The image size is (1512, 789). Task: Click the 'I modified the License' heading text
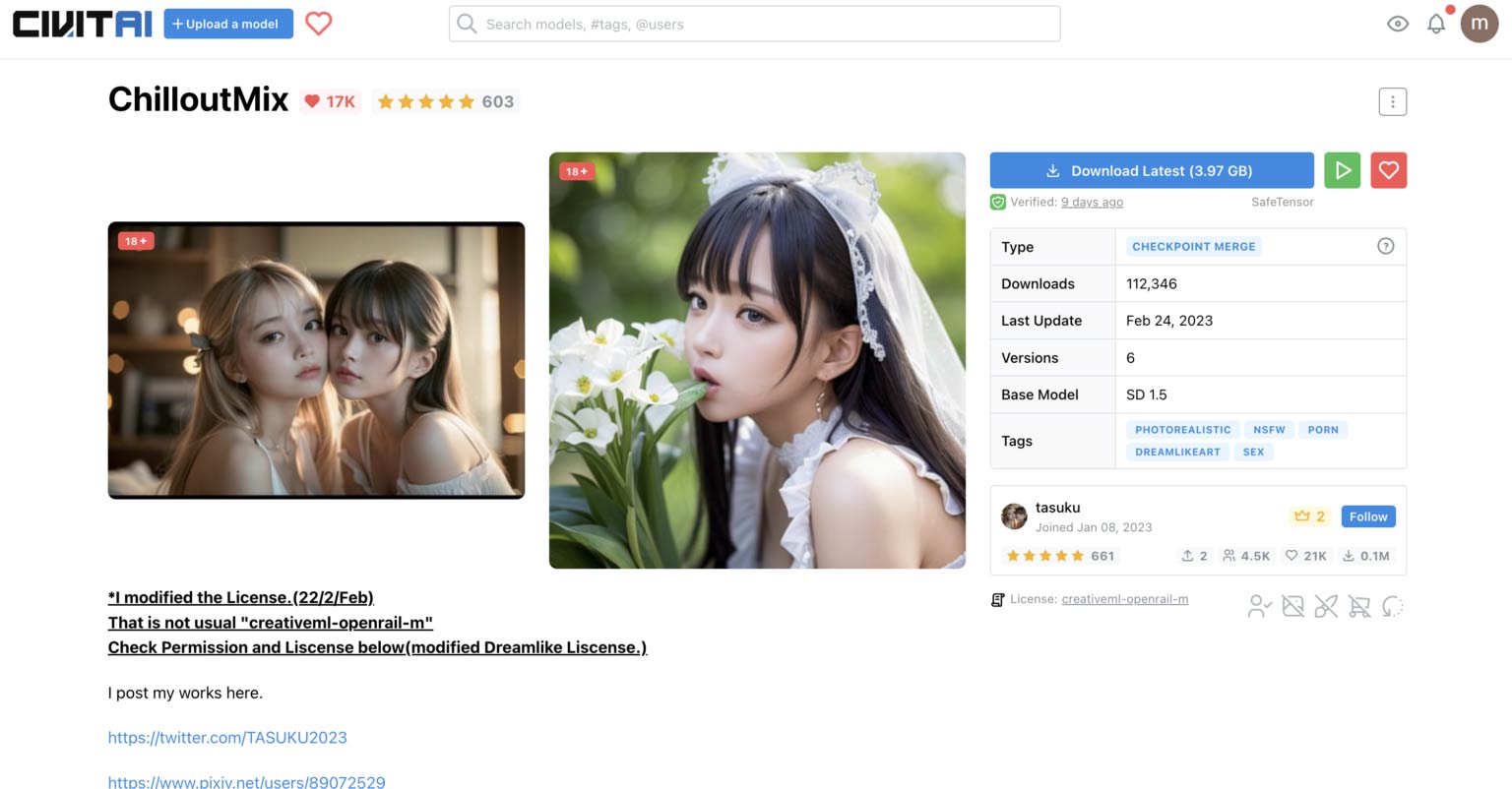(x=240, y=597)
